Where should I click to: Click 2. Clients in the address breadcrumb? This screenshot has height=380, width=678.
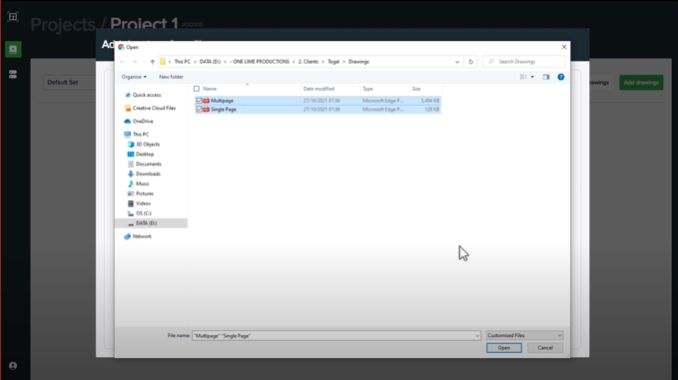[x=308, y=62]
